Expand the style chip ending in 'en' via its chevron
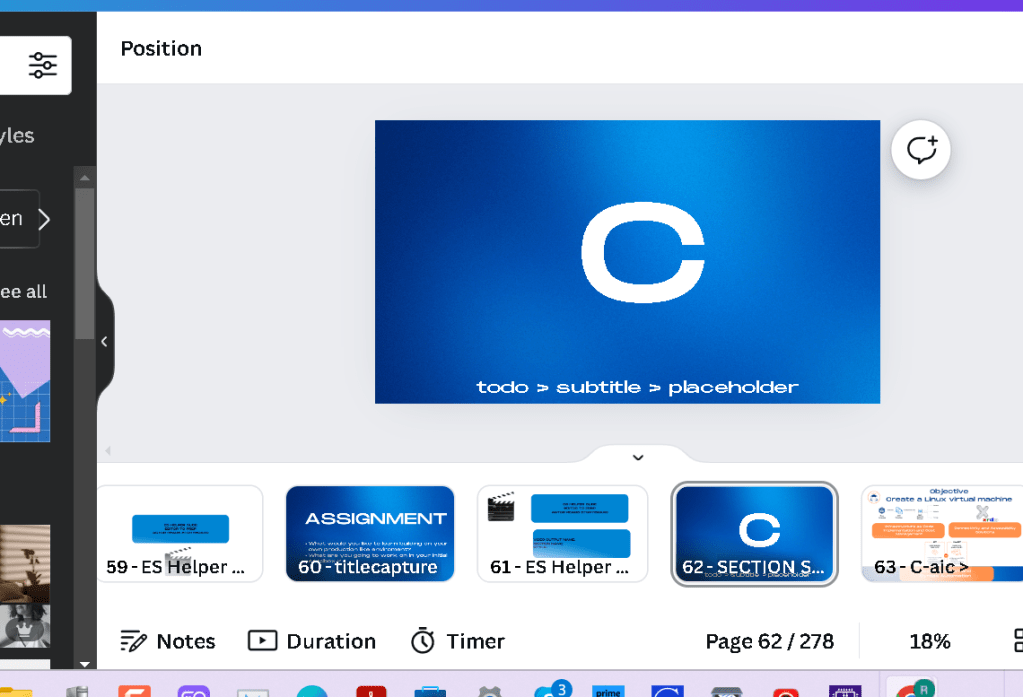 tap(44, 219)
